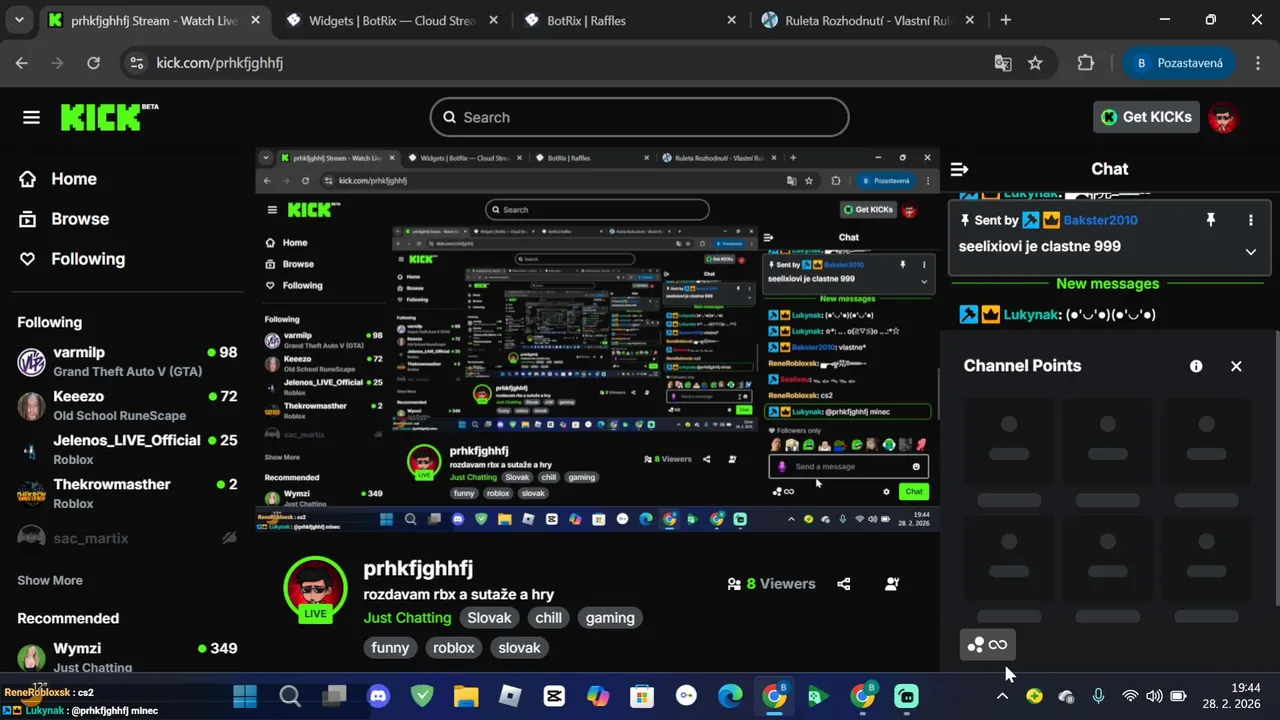Open a new browser tab

(x=1005, y=20)
